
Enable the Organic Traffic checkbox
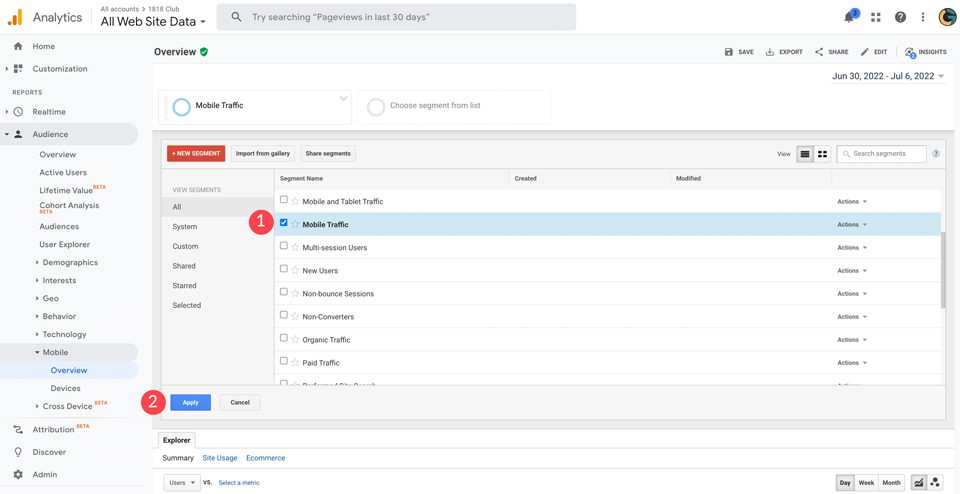click(x=284, y=339)
